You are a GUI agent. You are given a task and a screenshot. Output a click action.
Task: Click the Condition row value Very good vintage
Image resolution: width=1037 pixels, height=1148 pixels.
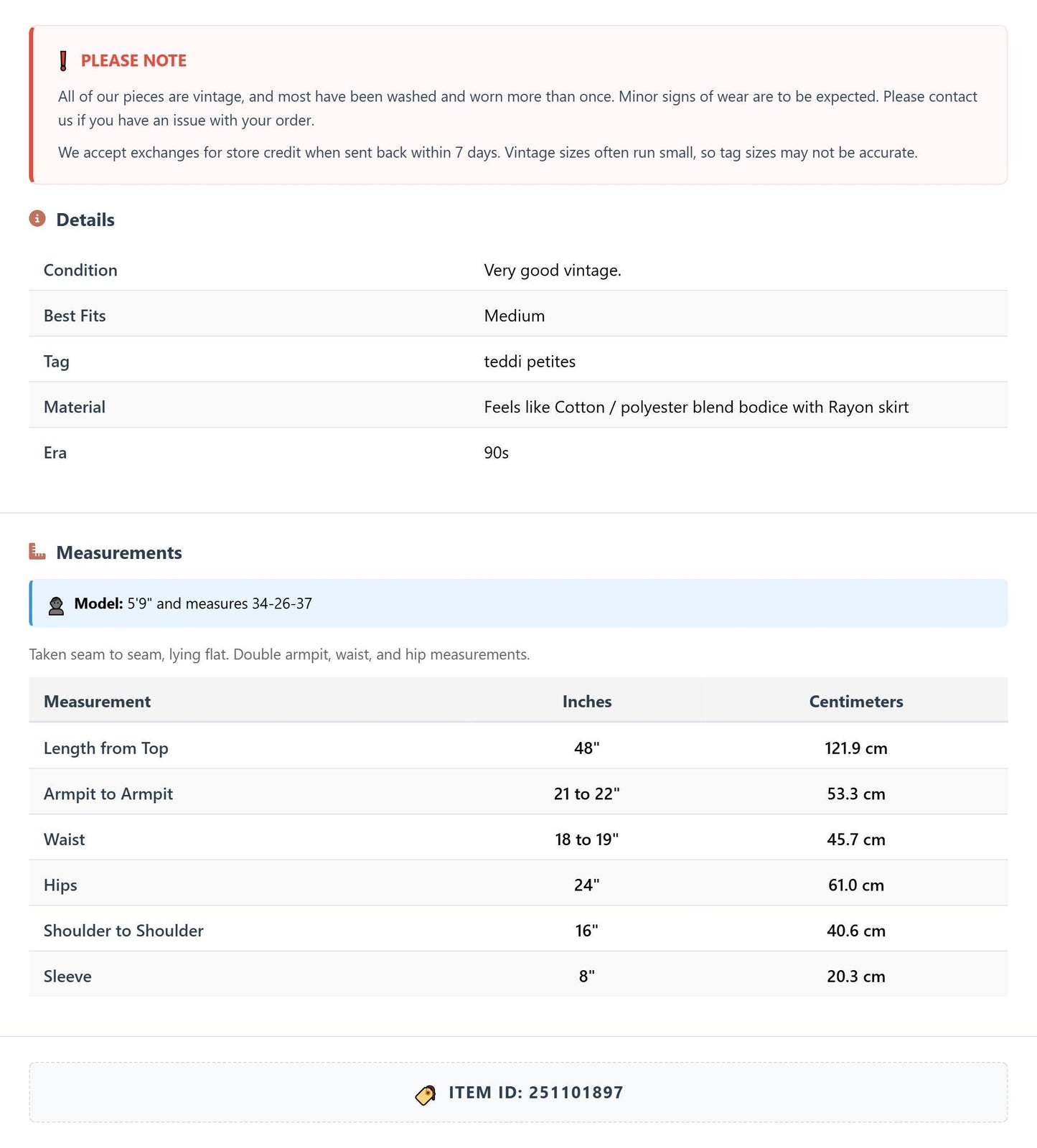pos(553,270)
